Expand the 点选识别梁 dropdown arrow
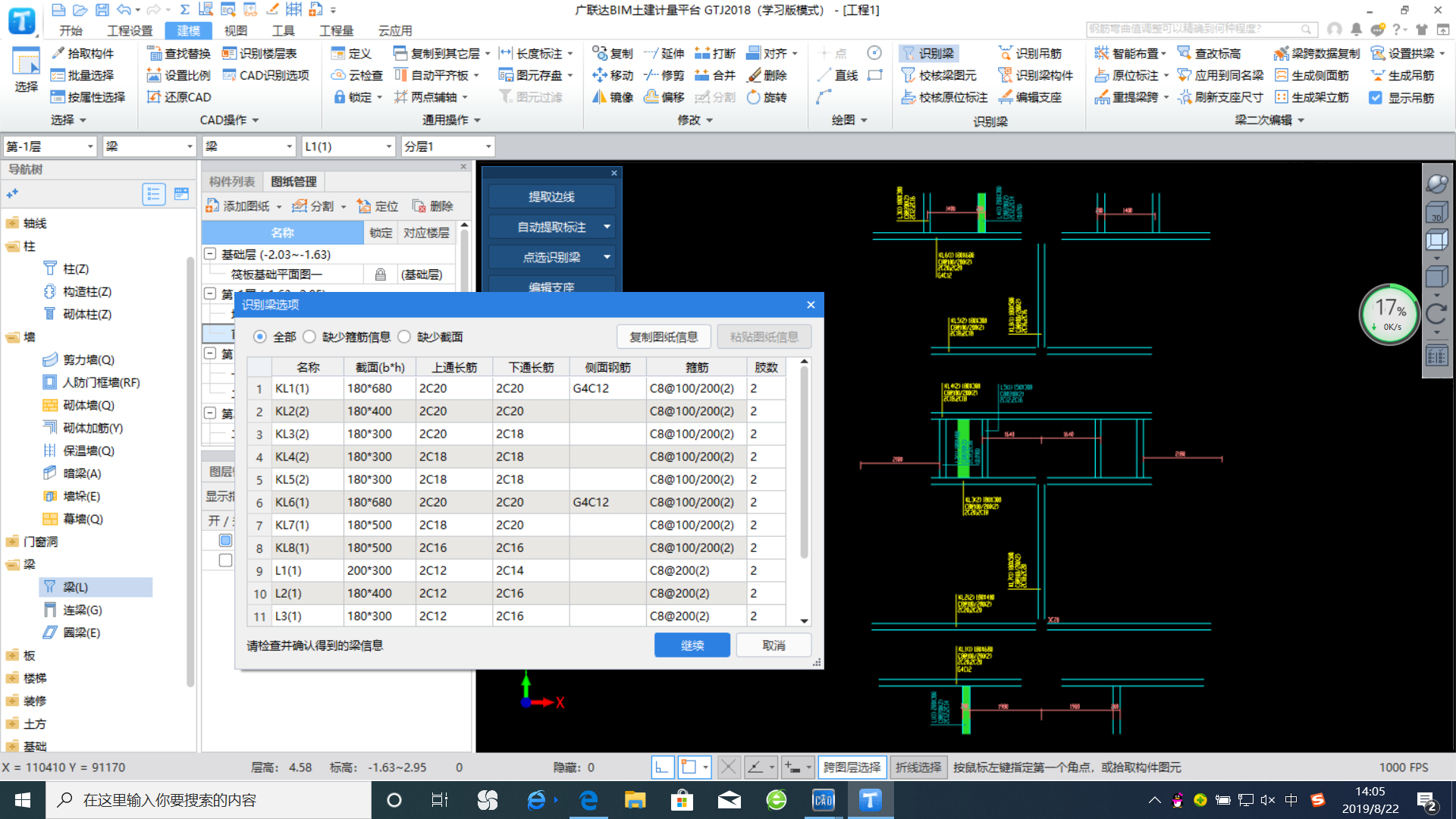The image size is (1456, 819). pyautogui.click(x=607, y=257)
